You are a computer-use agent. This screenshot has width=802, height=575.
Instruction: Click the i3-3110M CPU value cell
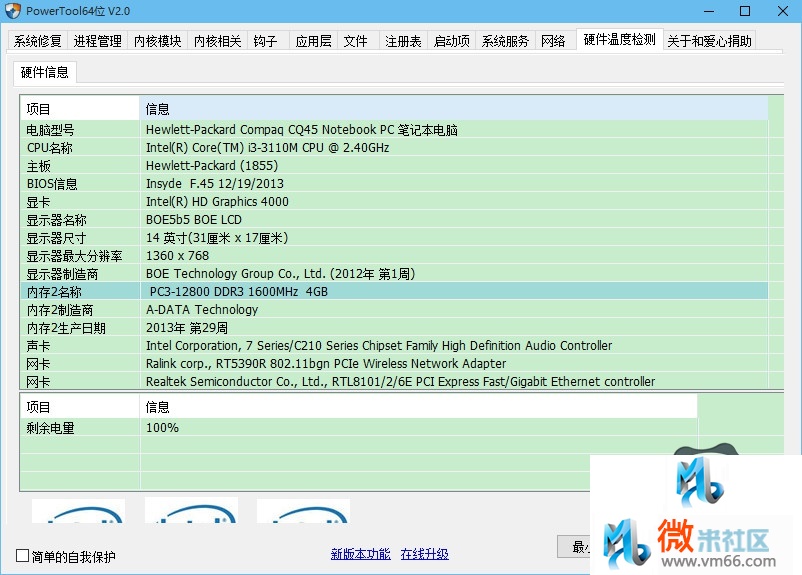coord(268,147)
